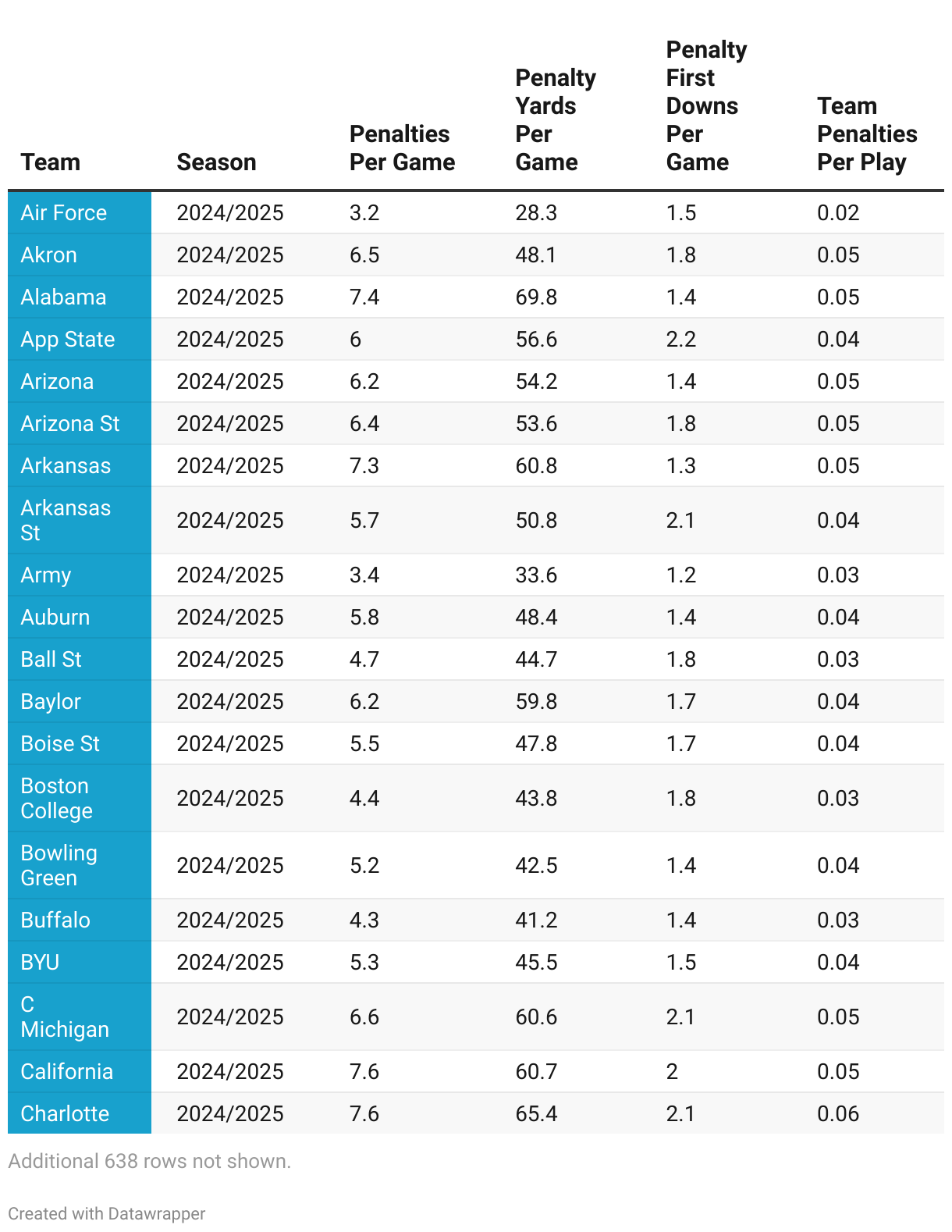
Task: Click the Arkansas St team cell
Action: (80, 520)
